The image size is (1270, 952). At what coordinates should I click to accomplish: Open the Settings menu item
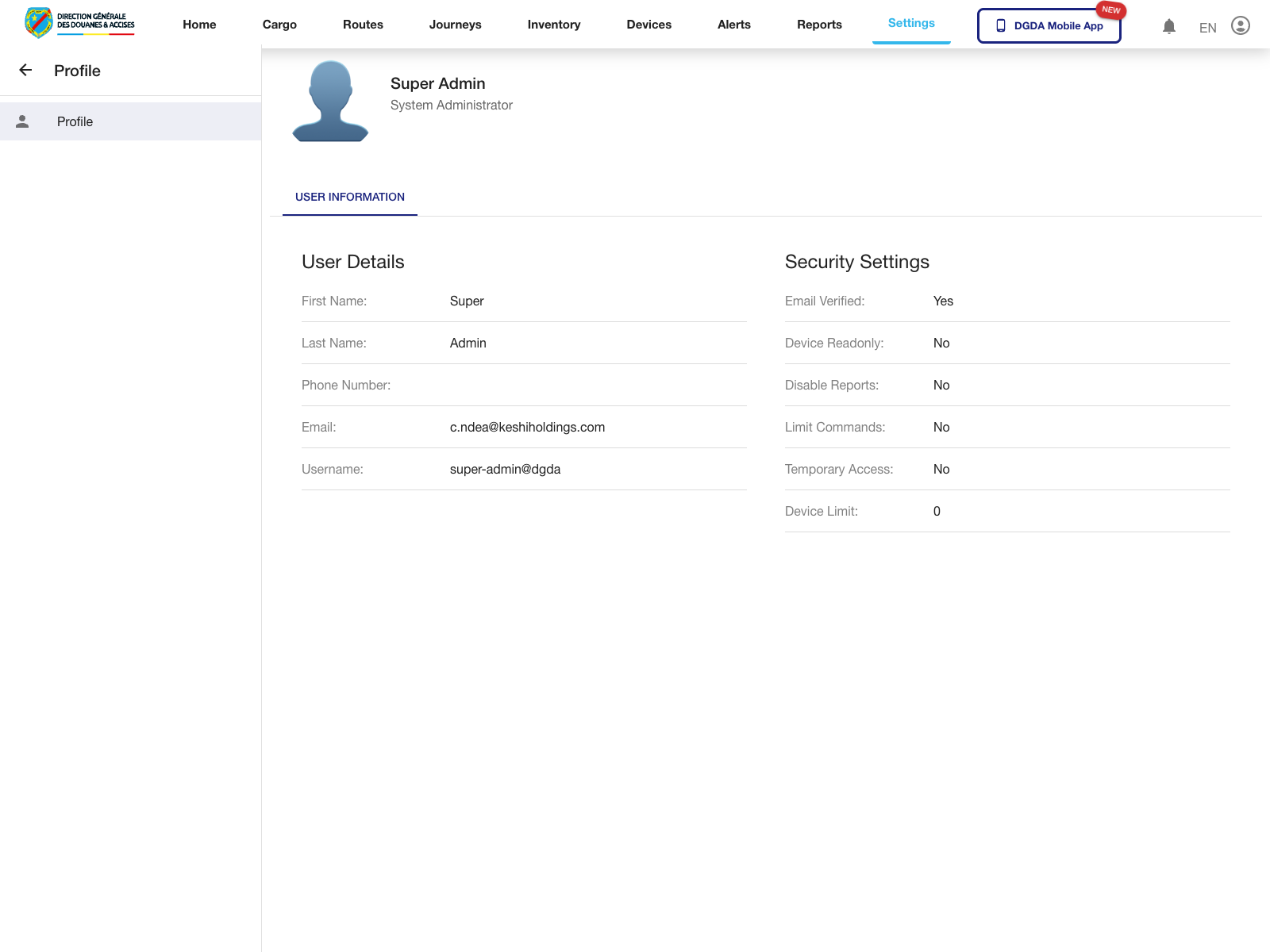point(910,23)
